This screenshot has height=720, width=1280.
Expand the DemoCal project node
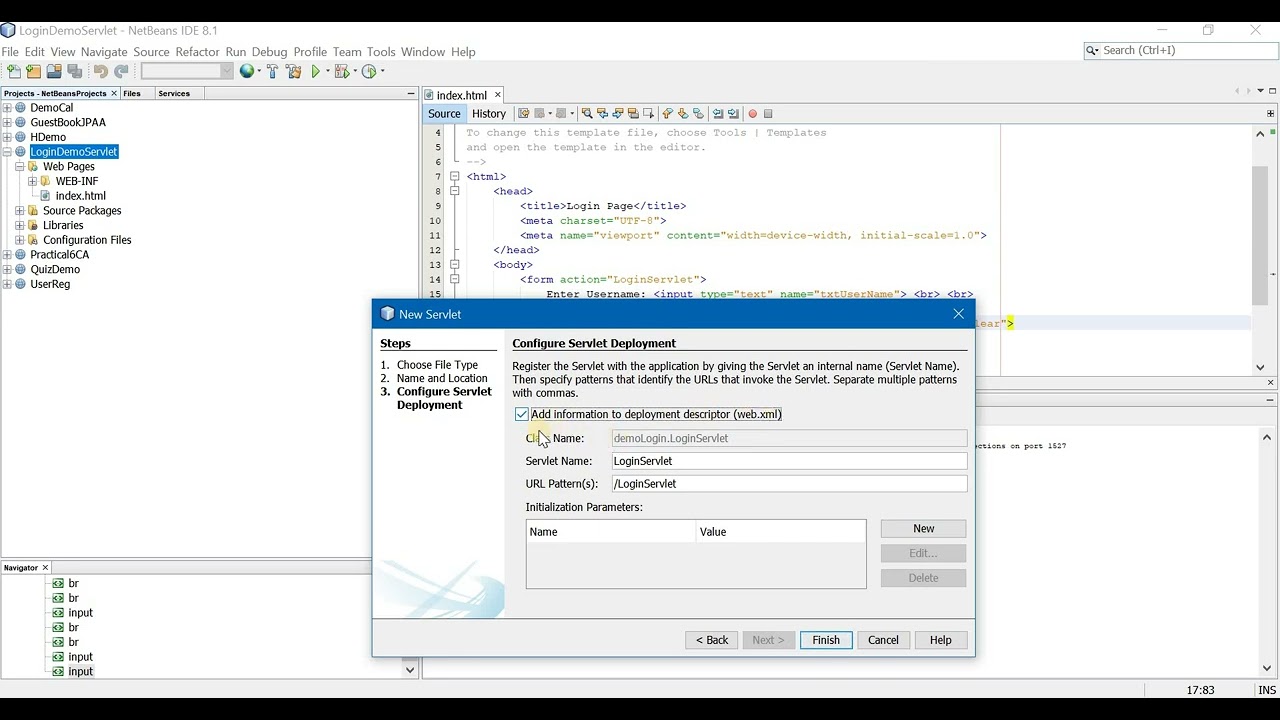click(7, 108)
